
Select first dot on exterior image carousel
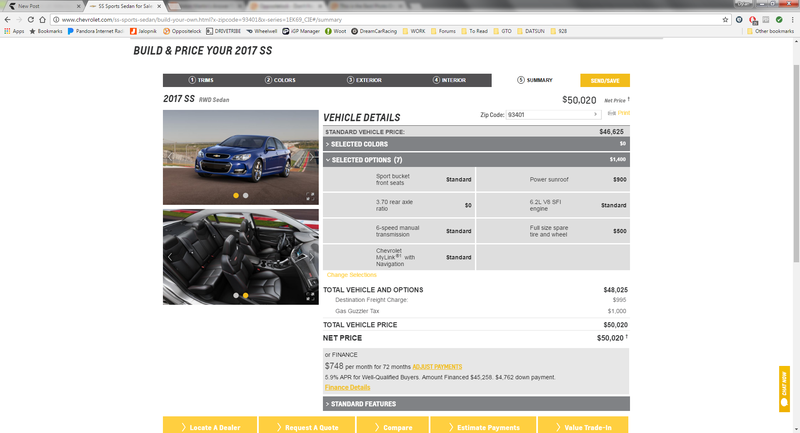236,195
